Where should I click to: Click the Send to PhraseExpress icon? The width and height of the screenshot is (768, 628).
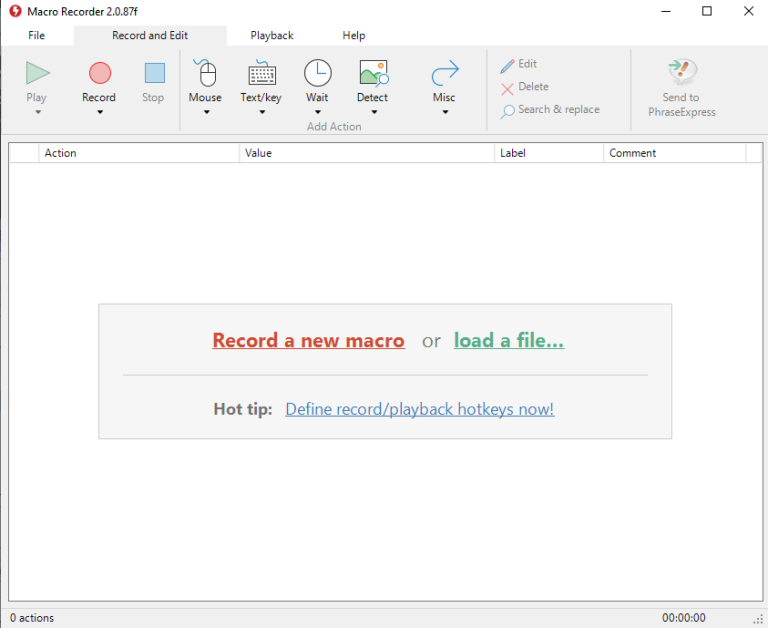tap(682, 72)
